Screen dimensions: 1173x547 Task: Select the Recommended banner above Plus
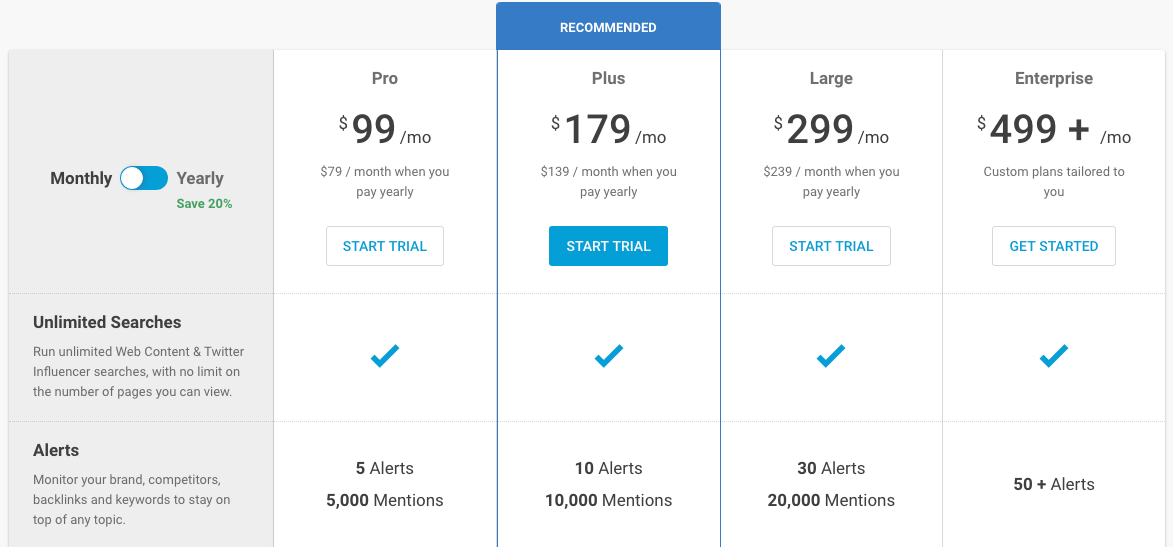(608, 27)
